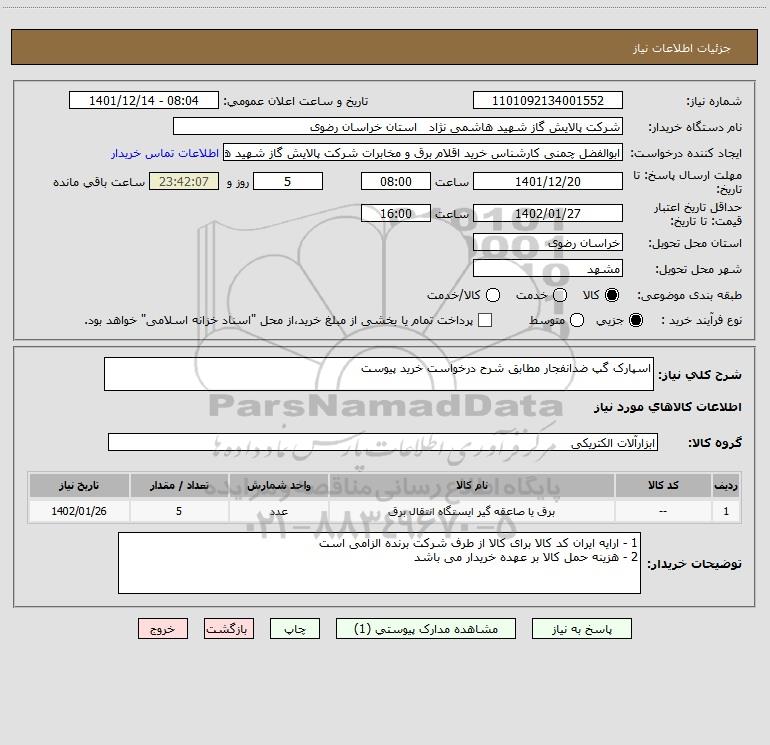
Task: Click the تاریخ نیاز column header
Action: tap(79, 485)
